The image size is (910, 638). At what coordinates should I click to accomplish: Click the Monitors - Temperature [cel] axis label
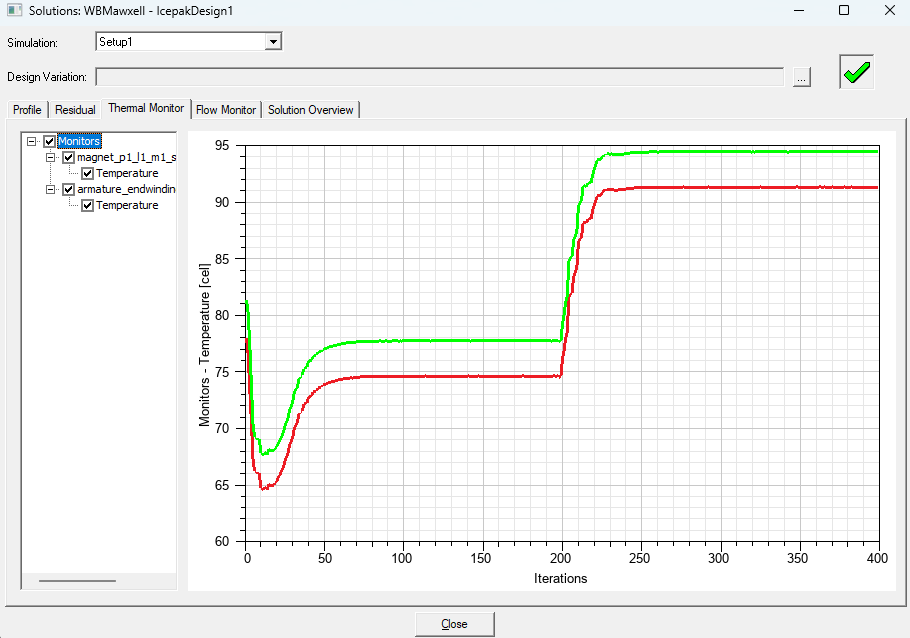point(204,345)
